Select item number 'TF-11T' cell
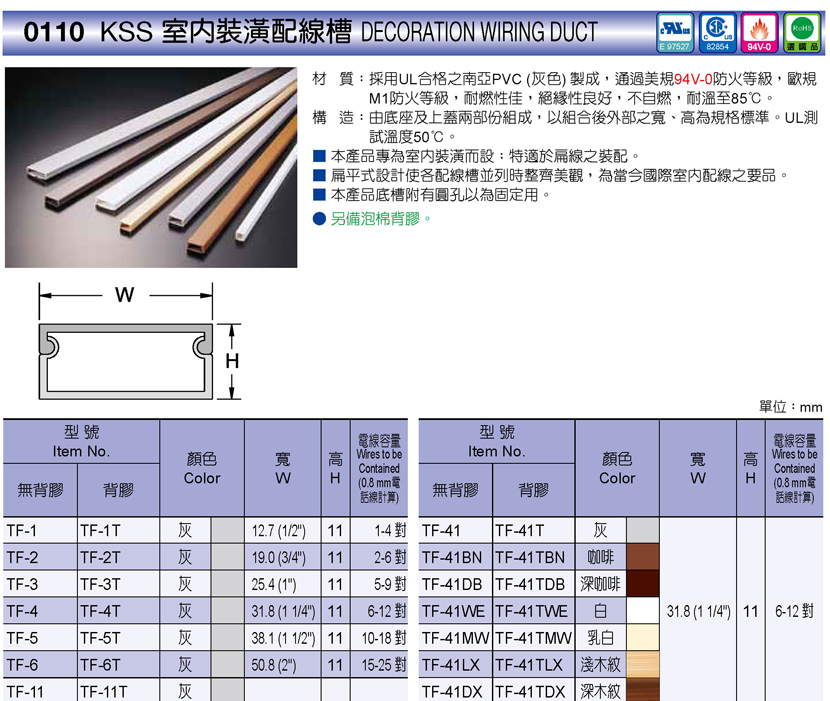This screenshot has height=701, width=830. [x=119, y=690]
